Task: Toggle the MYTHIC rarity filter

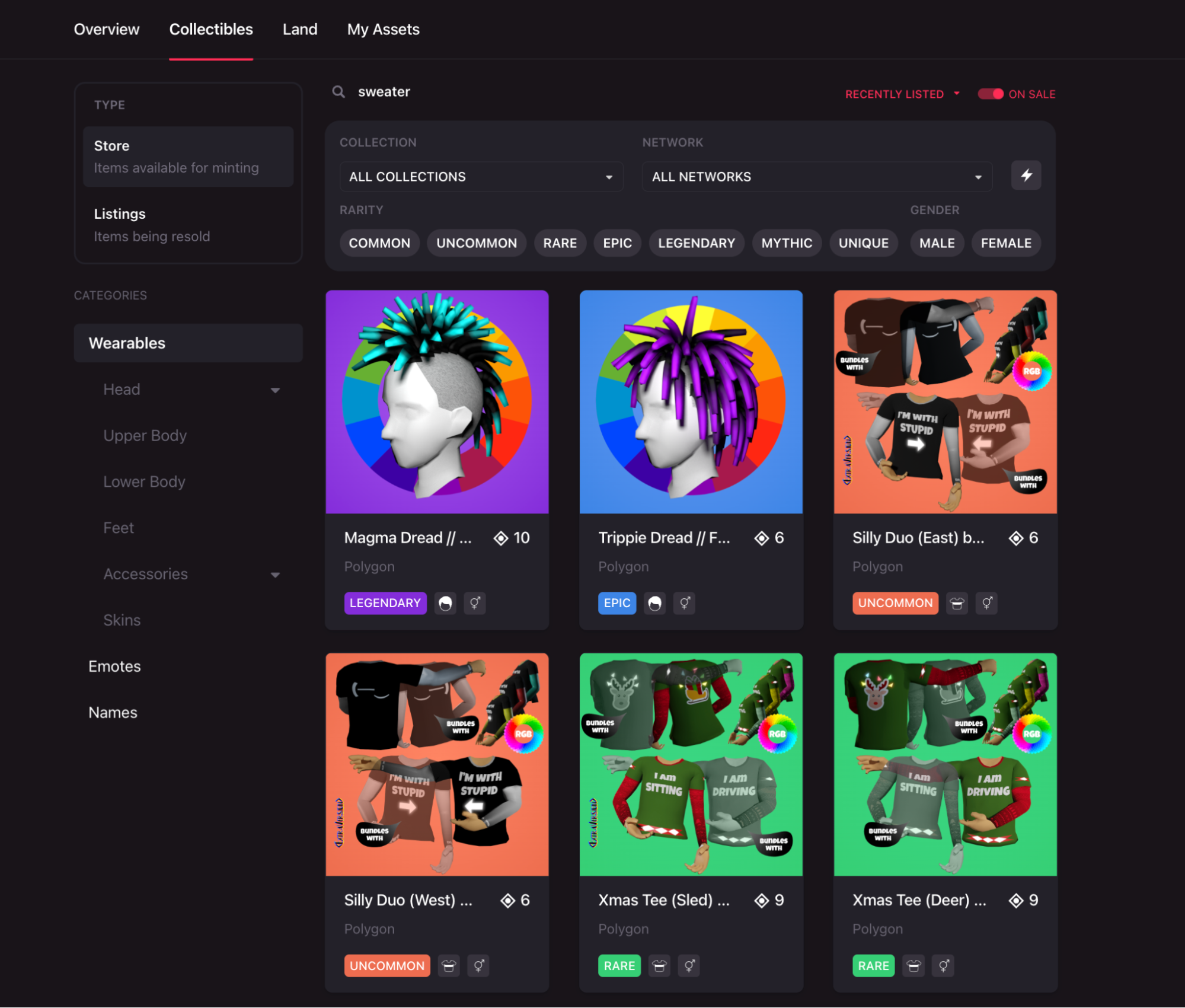Action: pyautogui.click(x=787, y=243)
